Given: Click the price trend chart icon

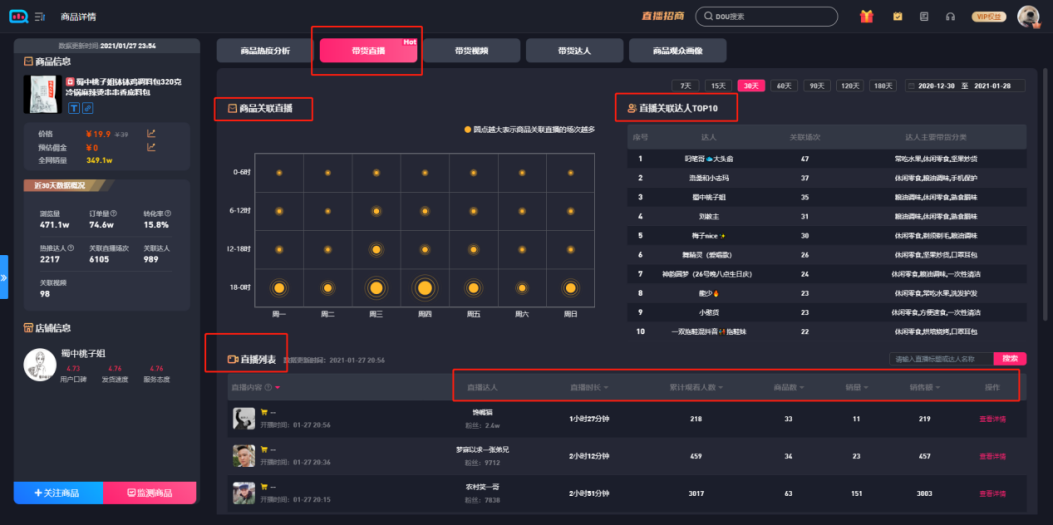Looking at the screenshot, I should point(152,133).
